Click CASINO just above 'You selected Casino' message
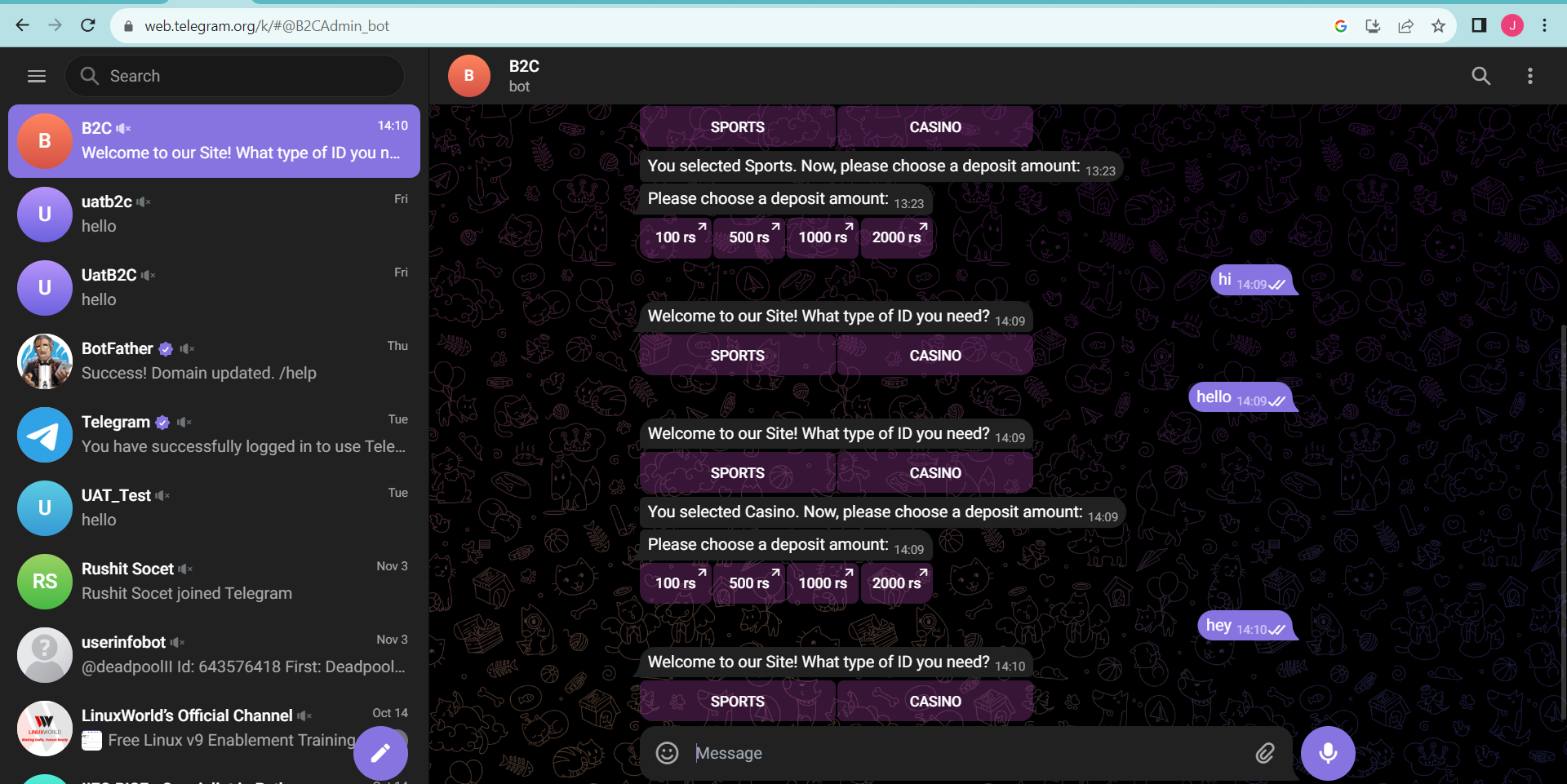Screen dimensions: 1567x784 click(935, 473)
